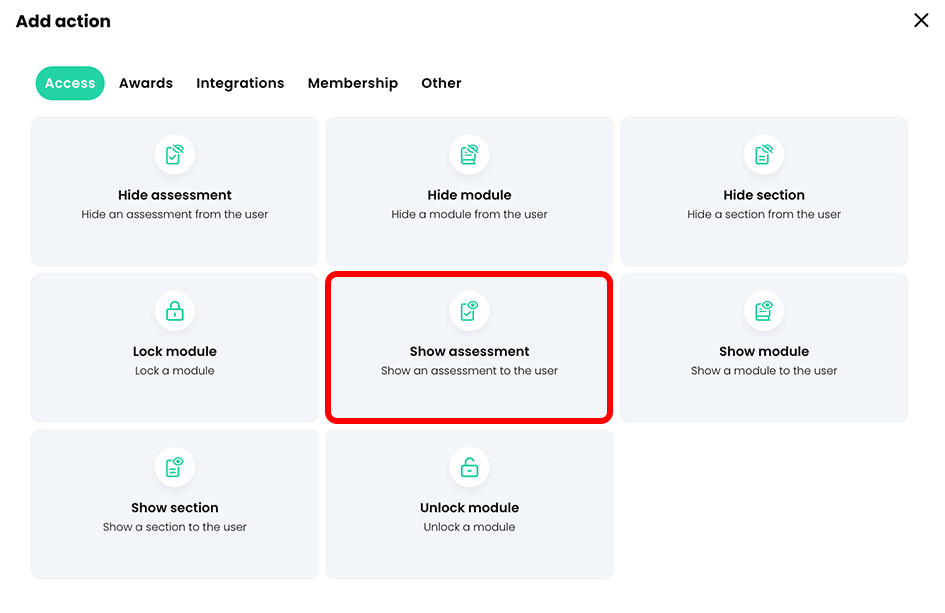Click the Unlock module open-padlock icon
The height and width of the screenshot is (613, 945).
click(x=469, y=467)
